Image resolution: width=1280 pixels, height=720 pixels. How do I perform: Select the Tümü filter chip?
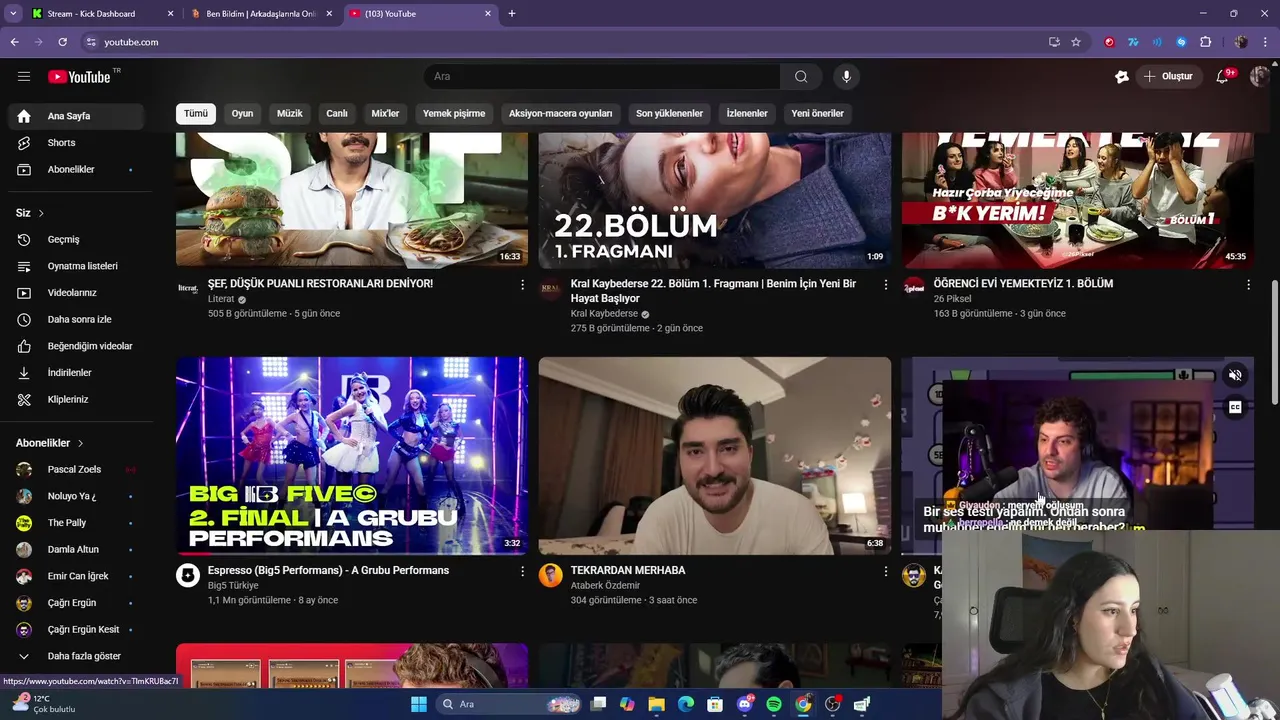pyautogui.click(x=196, y=113)
